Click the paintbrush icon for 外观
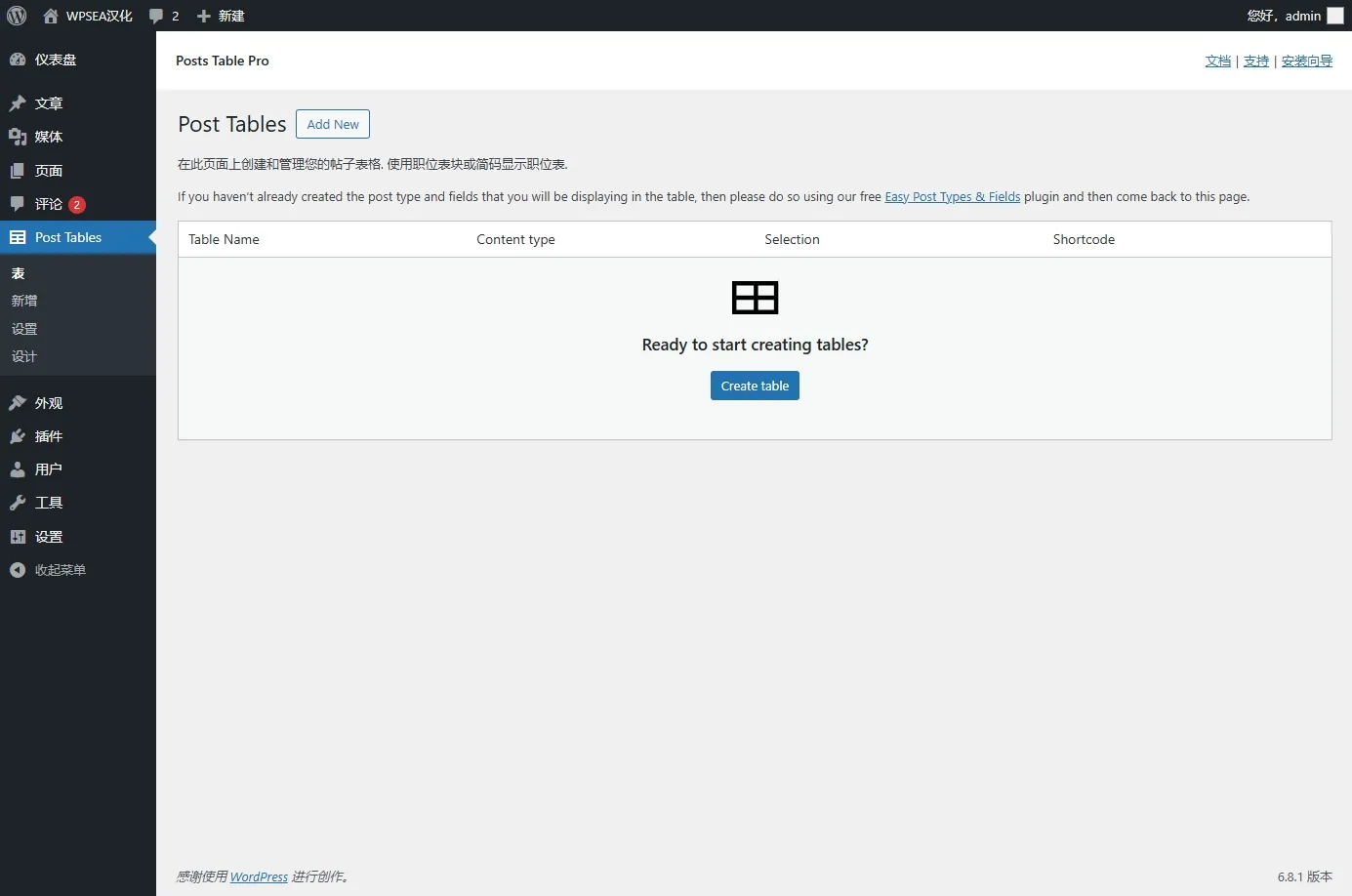This screenshot has width=1352, height=896. pyautogui.click(x=18, y=403)
